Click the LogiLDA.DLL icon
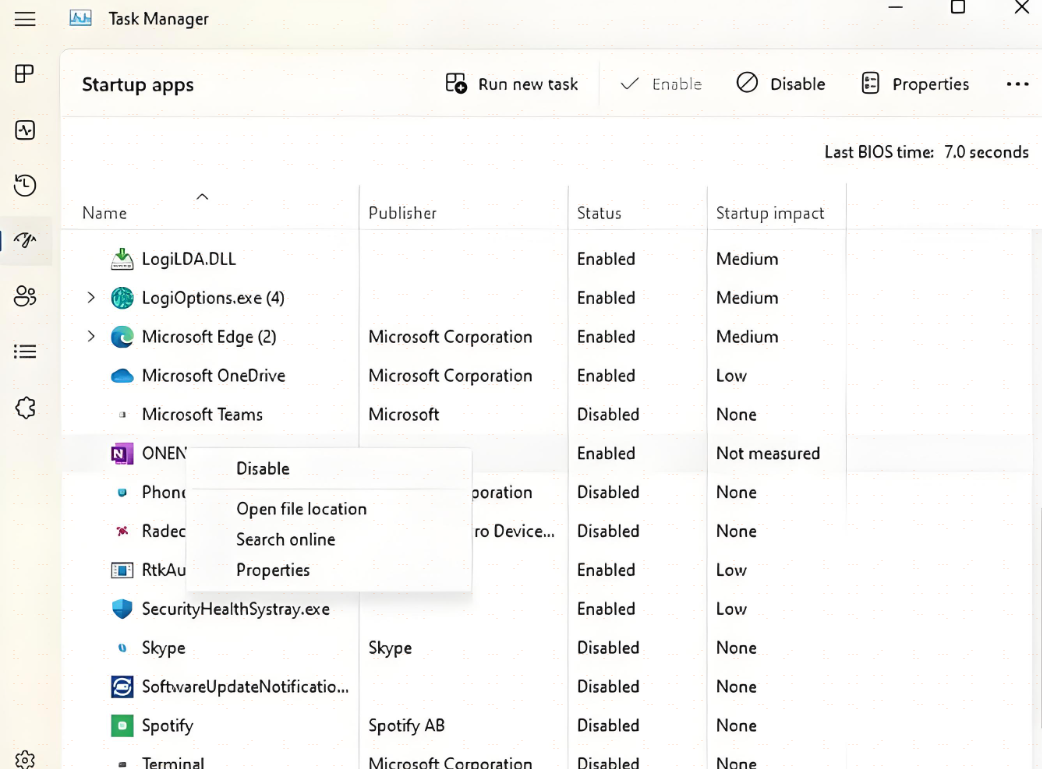The image size is (1042, 769). 122,259
